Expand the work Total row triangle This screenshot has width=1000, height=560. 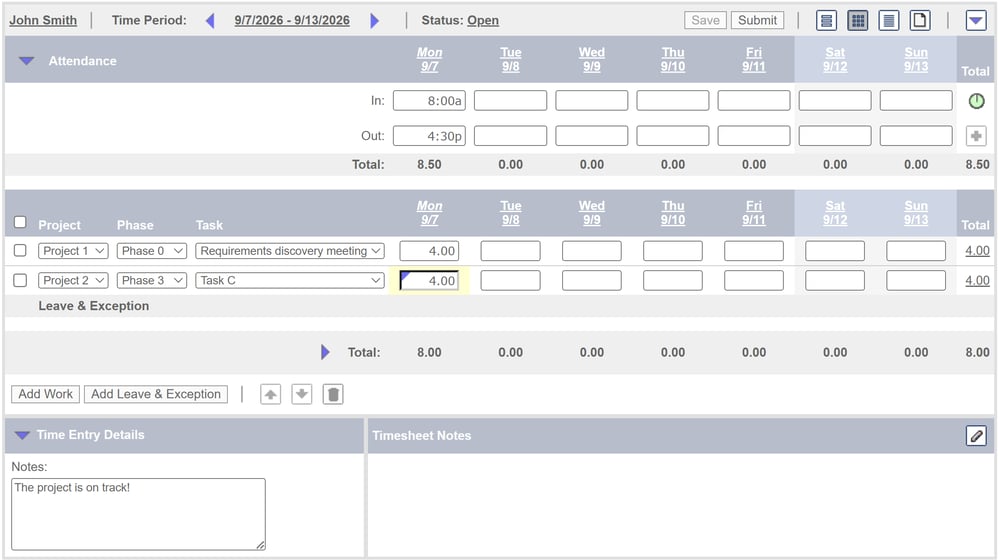click(x=325, y=352)
